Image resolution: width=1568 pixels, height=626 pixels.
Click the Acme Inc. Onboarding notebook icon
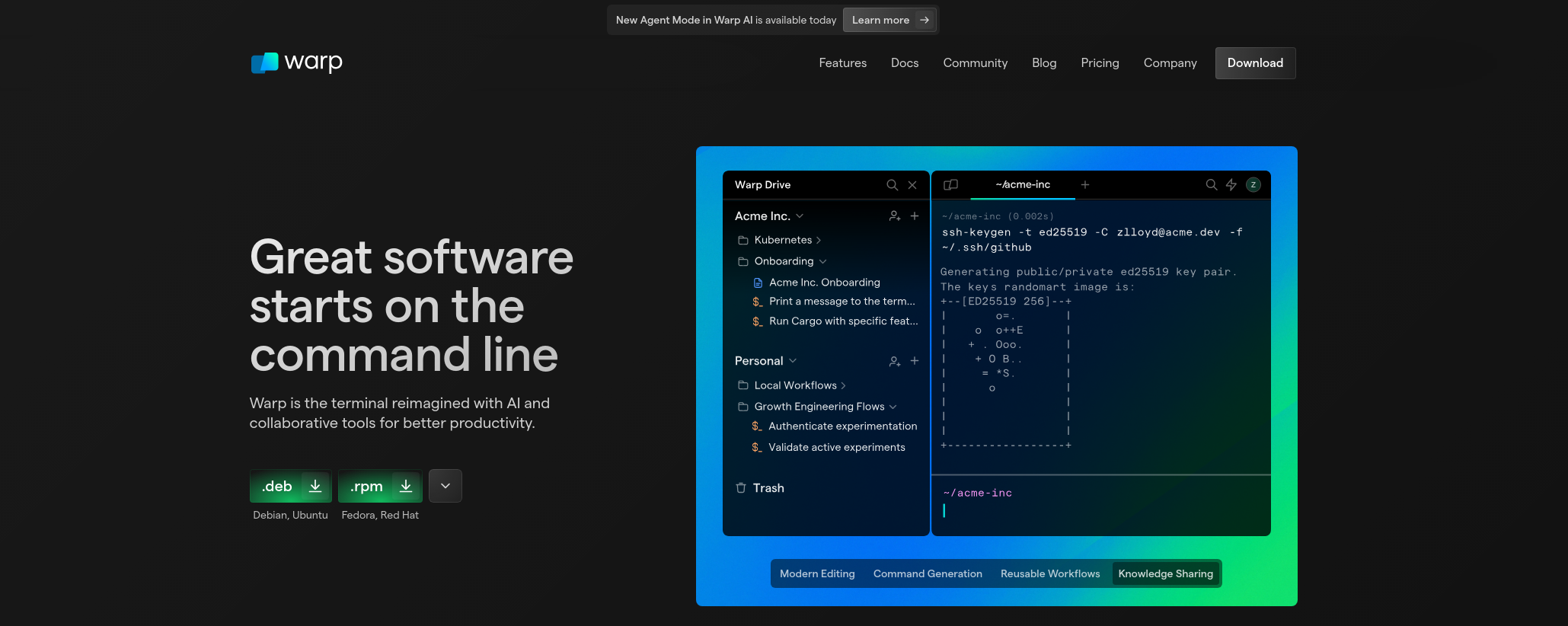click(758, 283)
